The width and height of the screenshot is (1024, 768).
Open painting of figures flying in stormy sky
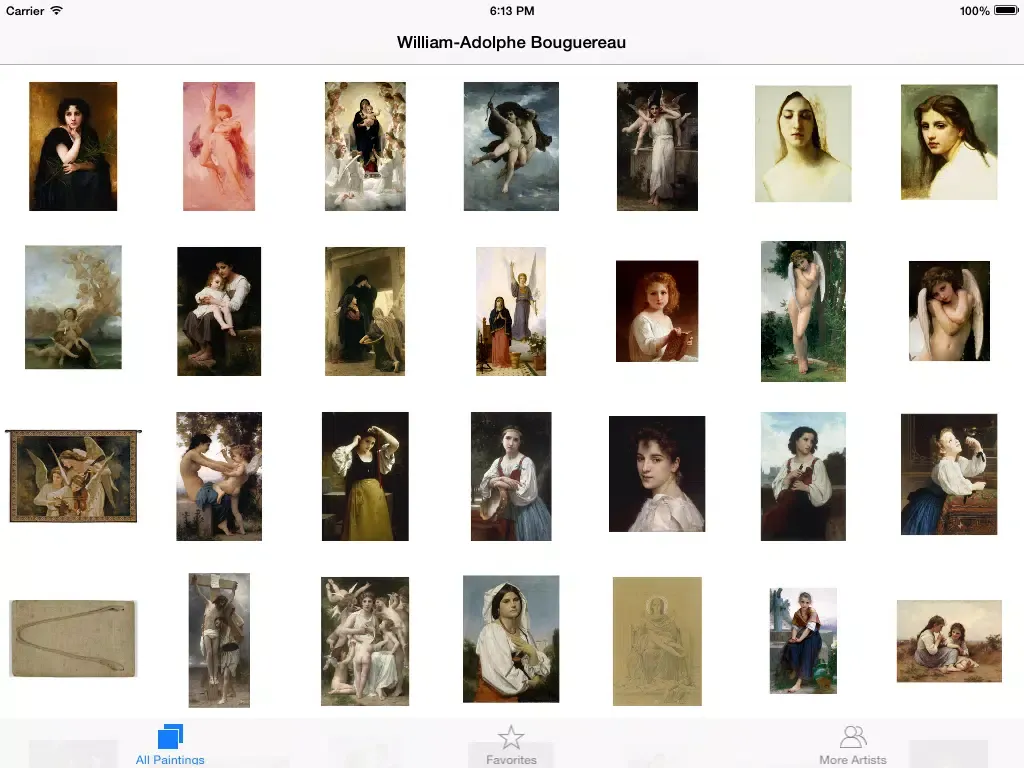click(511, 146)
